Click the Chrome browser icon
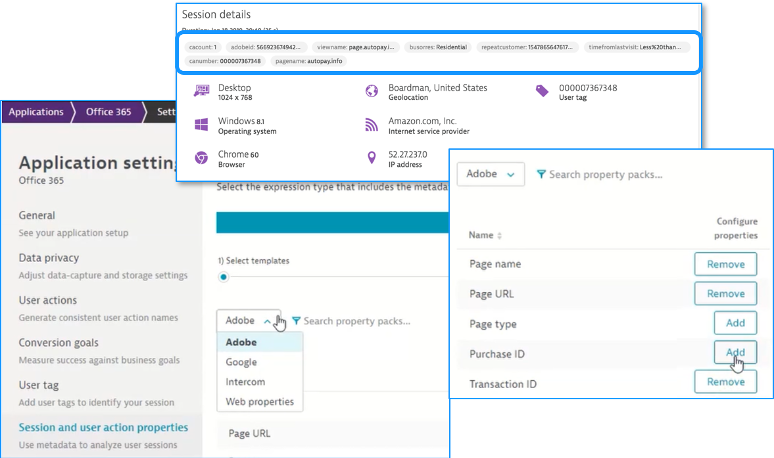 click(x=201, y=158)
